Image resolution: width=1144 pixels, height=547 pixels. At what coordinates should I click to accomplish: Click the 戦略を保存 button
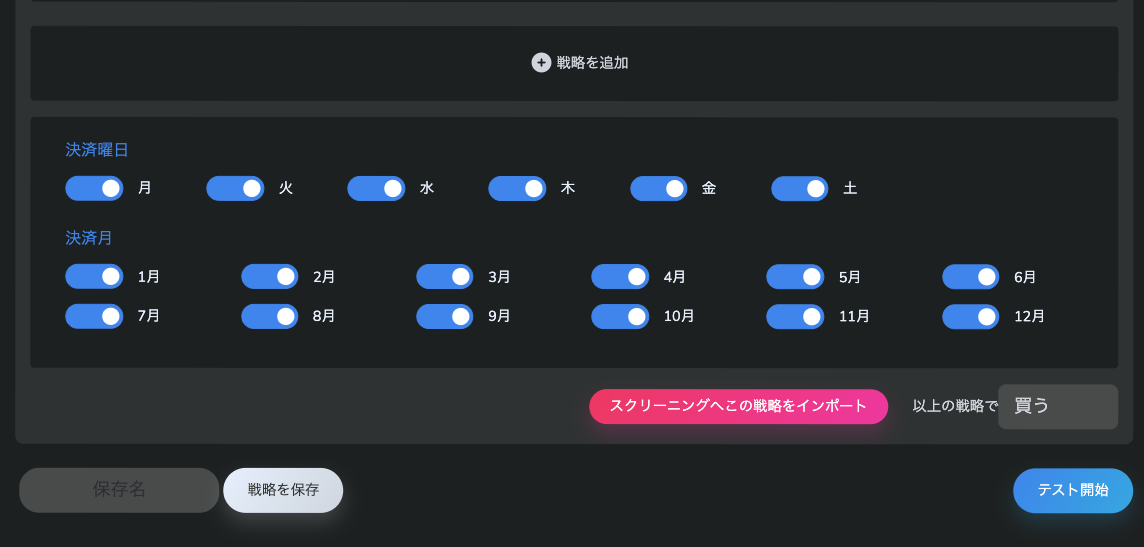(x=283, y=490)
